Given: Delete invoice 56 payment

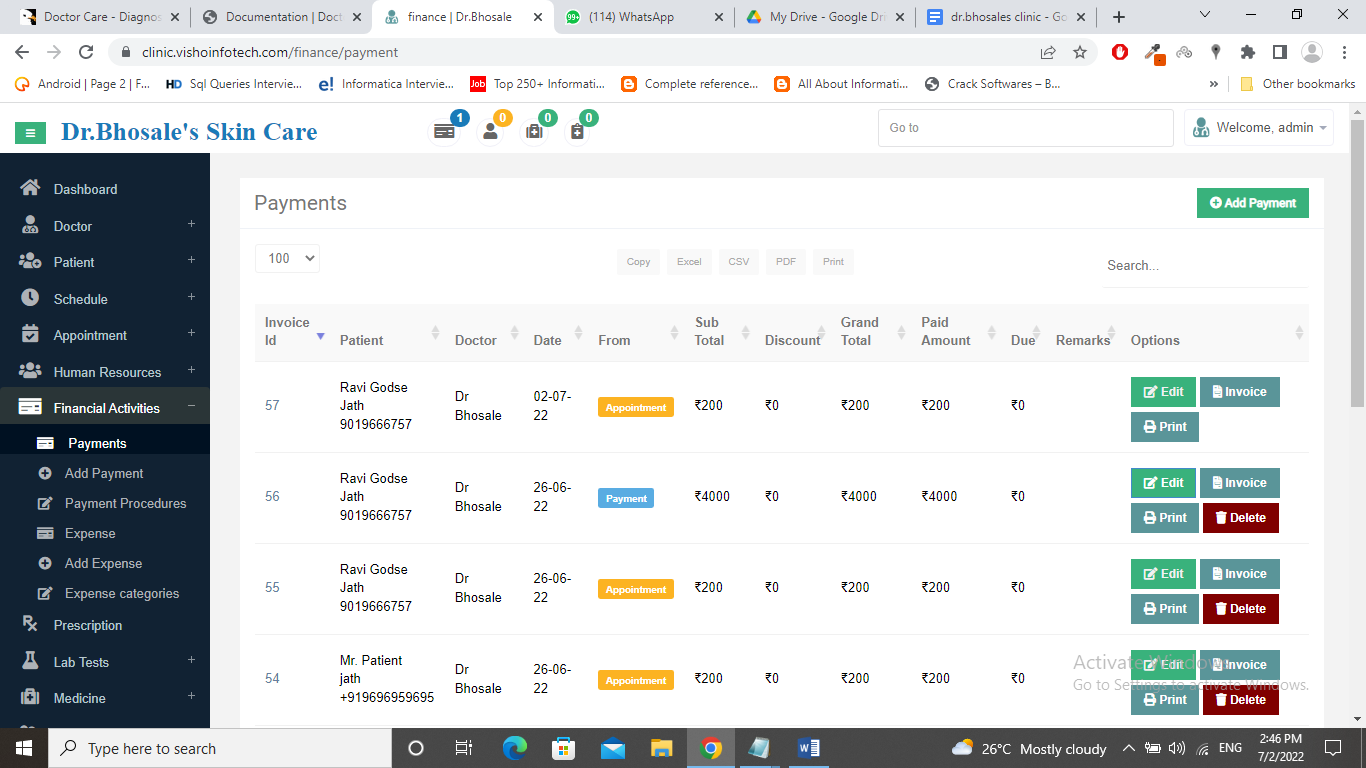Looking at the screenshot, I should pyautogui.click(x=1240, y=518).
